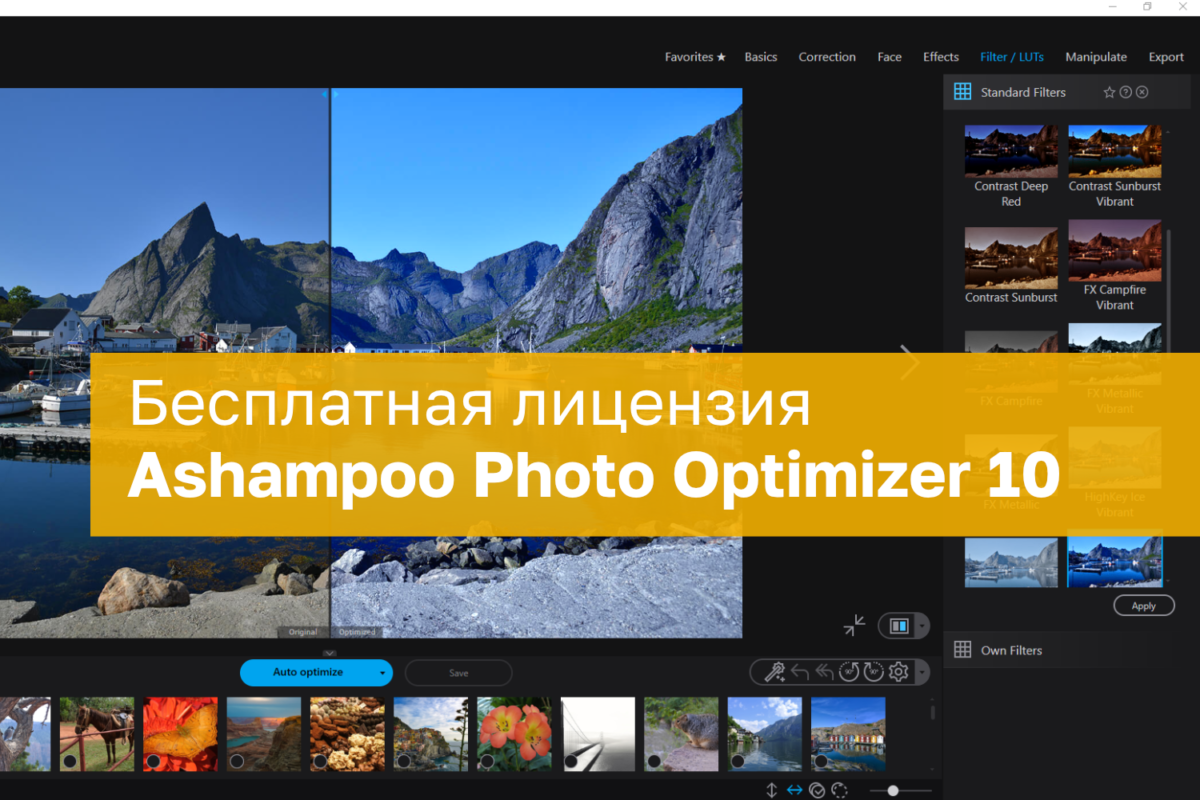The image size is (1200, 800).
Task: Click the fit-to-view shrink arrows icon
Action: point(855,625)
